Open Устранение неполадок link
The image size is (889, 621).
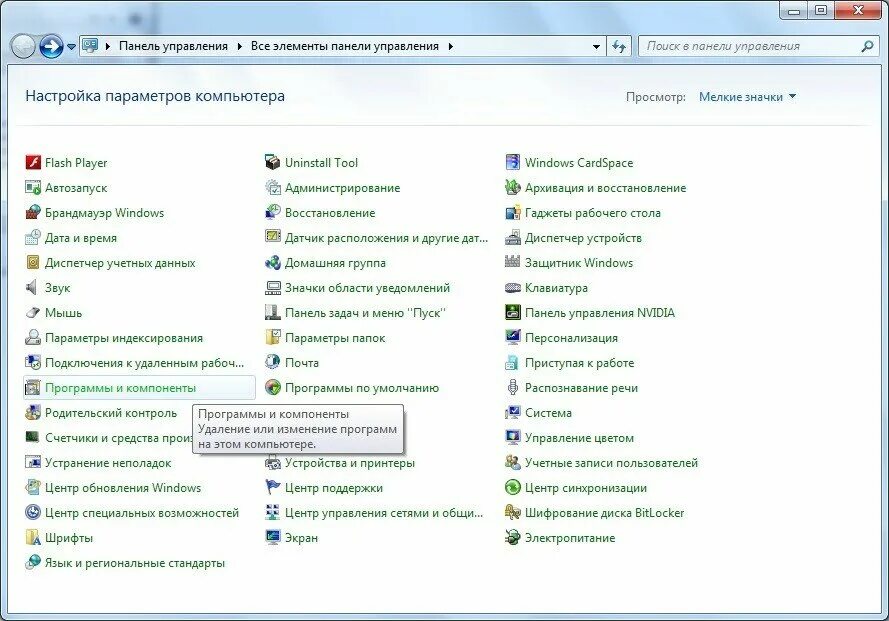pos(108,463)
